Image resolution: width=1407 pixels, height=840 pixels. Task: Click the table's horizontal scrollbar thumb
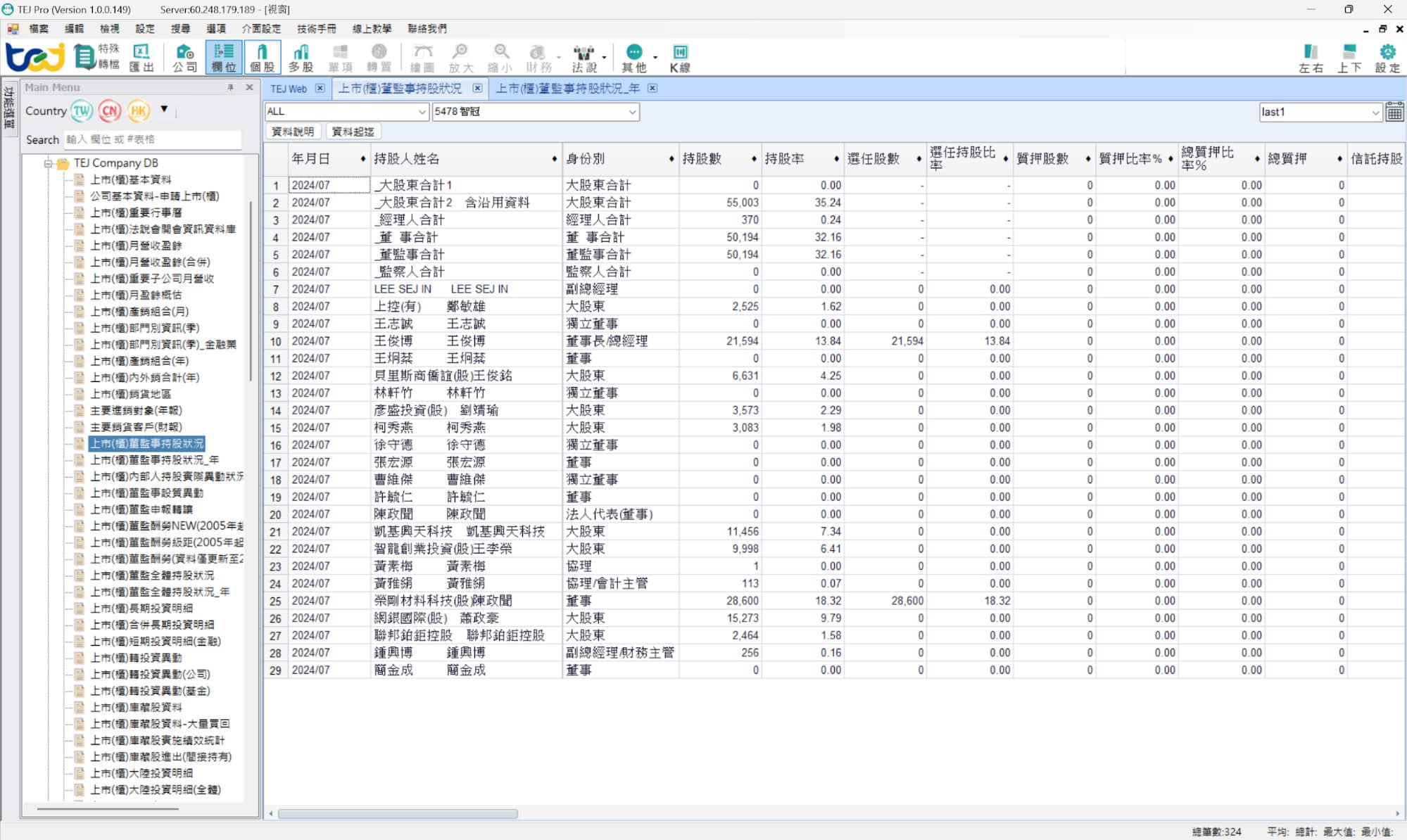click(398, 814)
